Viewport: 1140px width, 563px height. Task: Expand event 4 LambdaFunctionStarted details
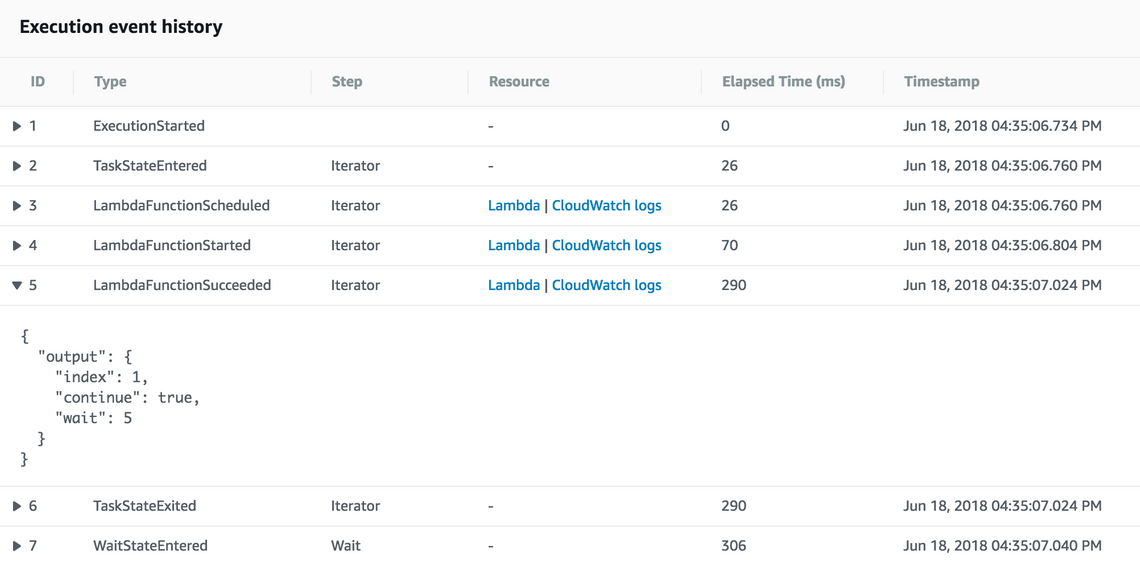coord(17,246)
